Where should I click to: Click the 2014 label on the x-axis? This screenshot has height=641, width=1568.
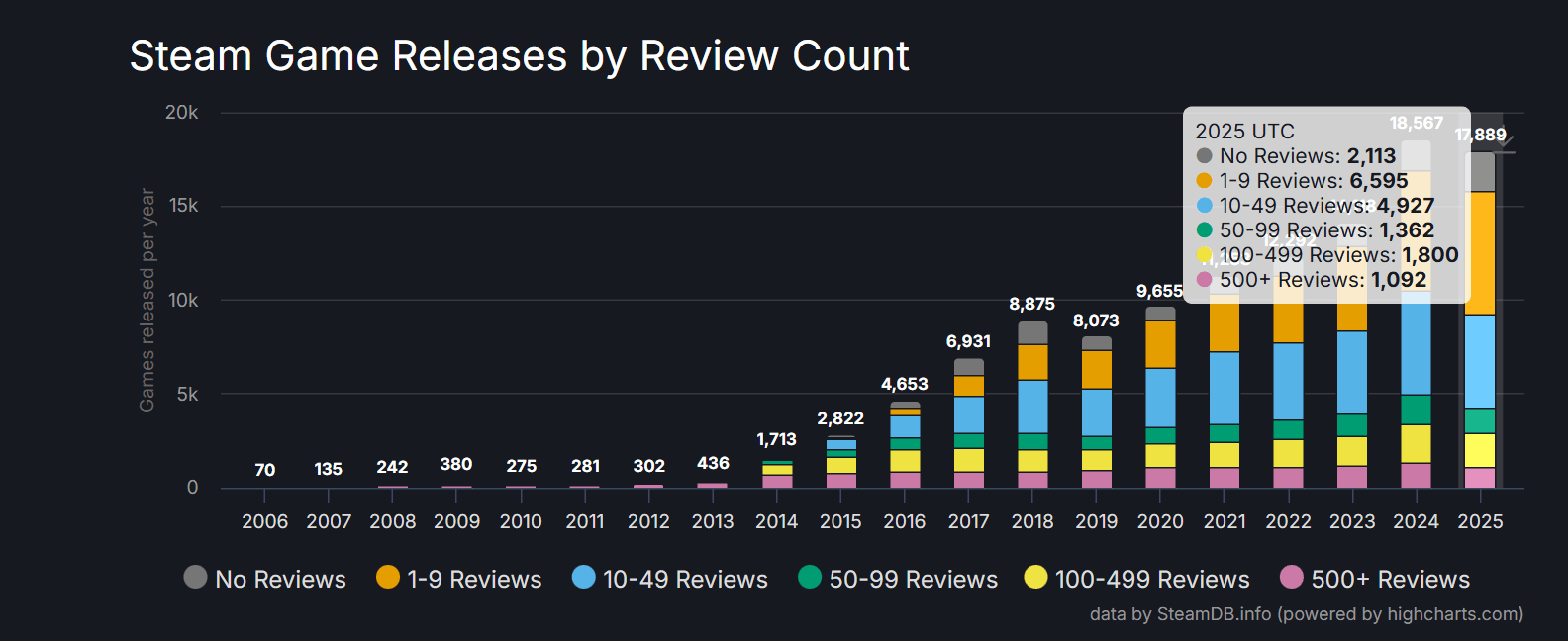click(776, 521)
